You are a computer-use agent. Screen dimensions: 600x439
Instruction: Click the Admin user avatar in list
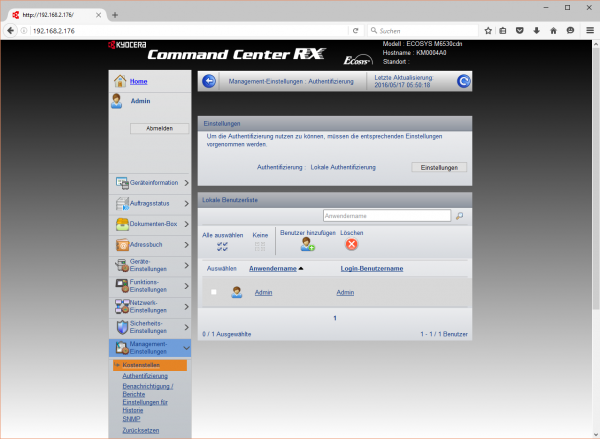[237, 292]
